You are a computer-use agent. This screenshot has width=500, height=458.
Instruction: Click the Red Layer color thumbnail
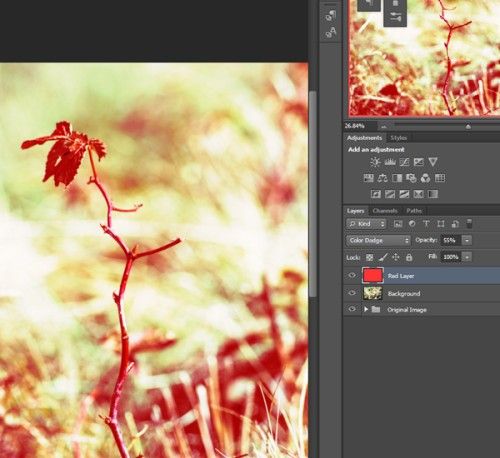pos(373,276)
